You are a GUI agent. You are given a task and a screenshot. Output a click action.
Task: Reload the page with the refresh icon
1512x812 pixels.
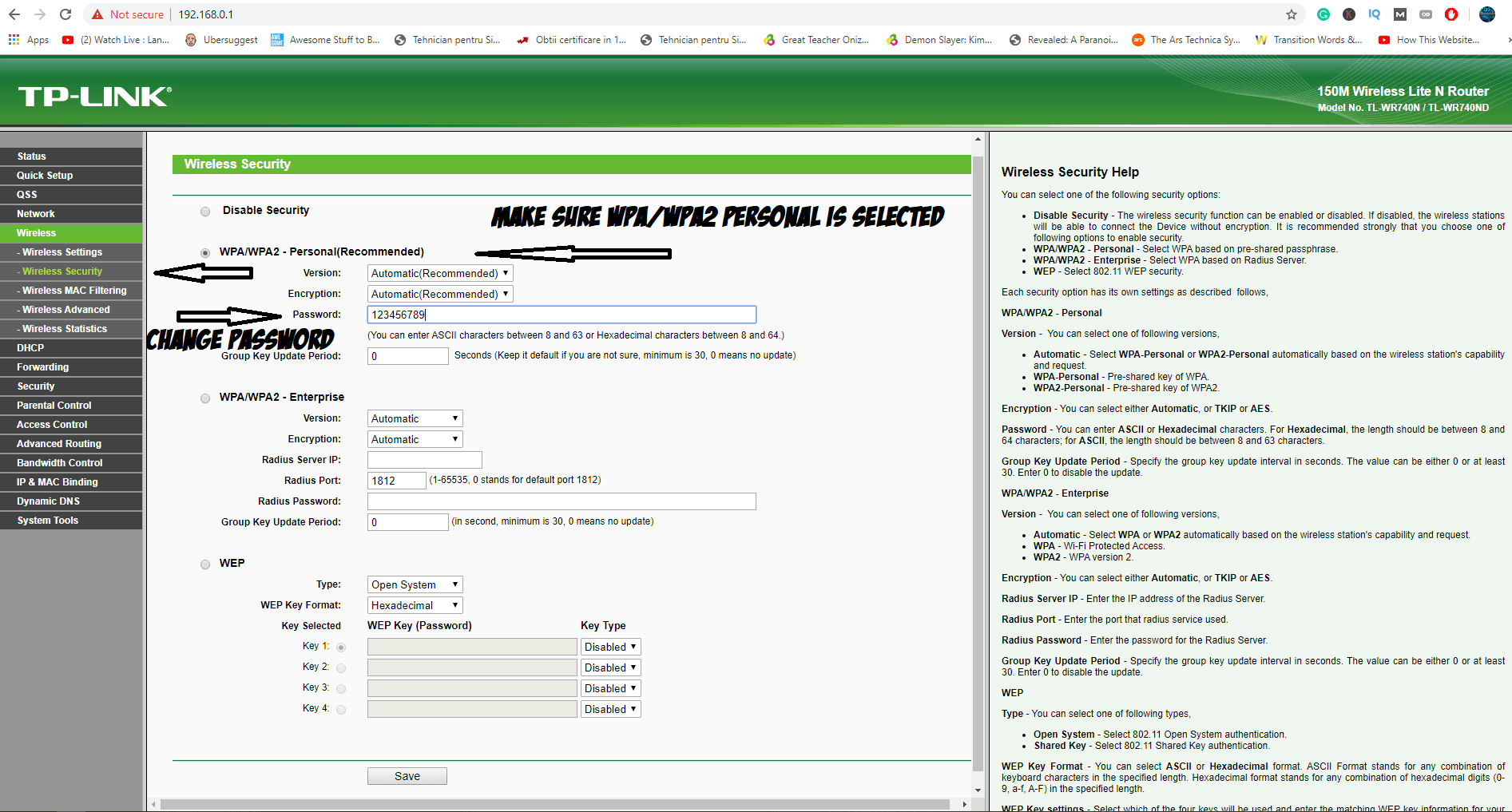coord(65,14)
